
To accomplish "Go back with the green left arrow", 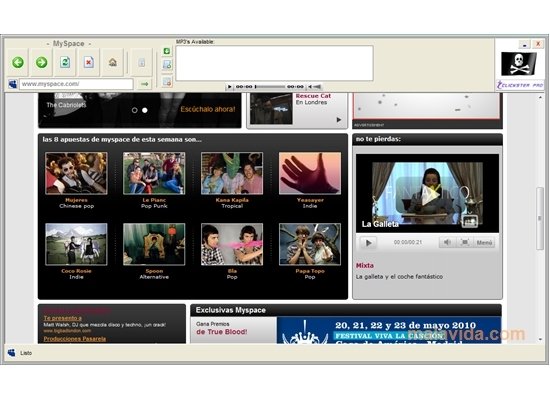I will (18, 62).
